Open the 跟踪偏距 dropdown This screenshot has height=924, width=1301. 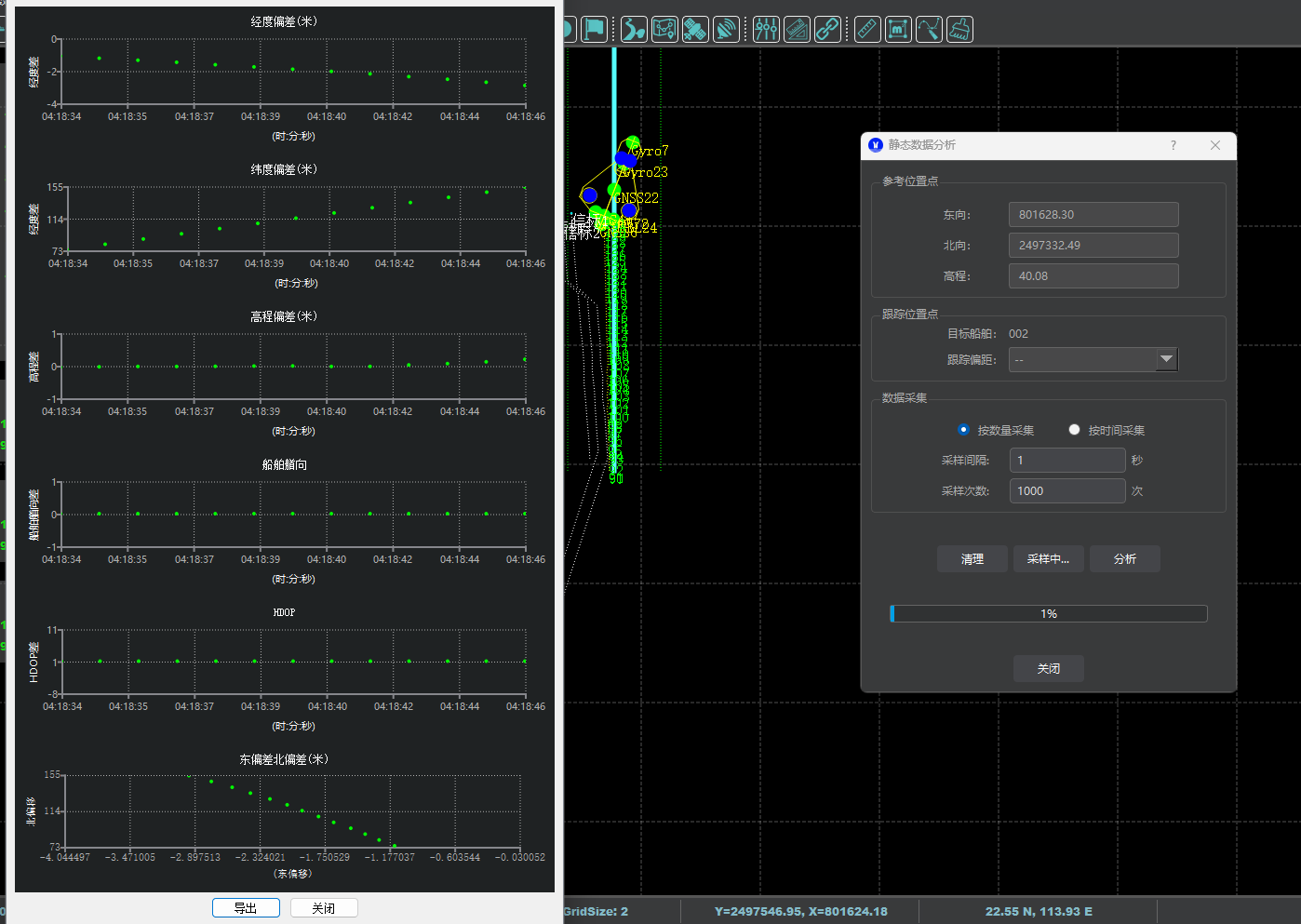[x=1093, y=359]
